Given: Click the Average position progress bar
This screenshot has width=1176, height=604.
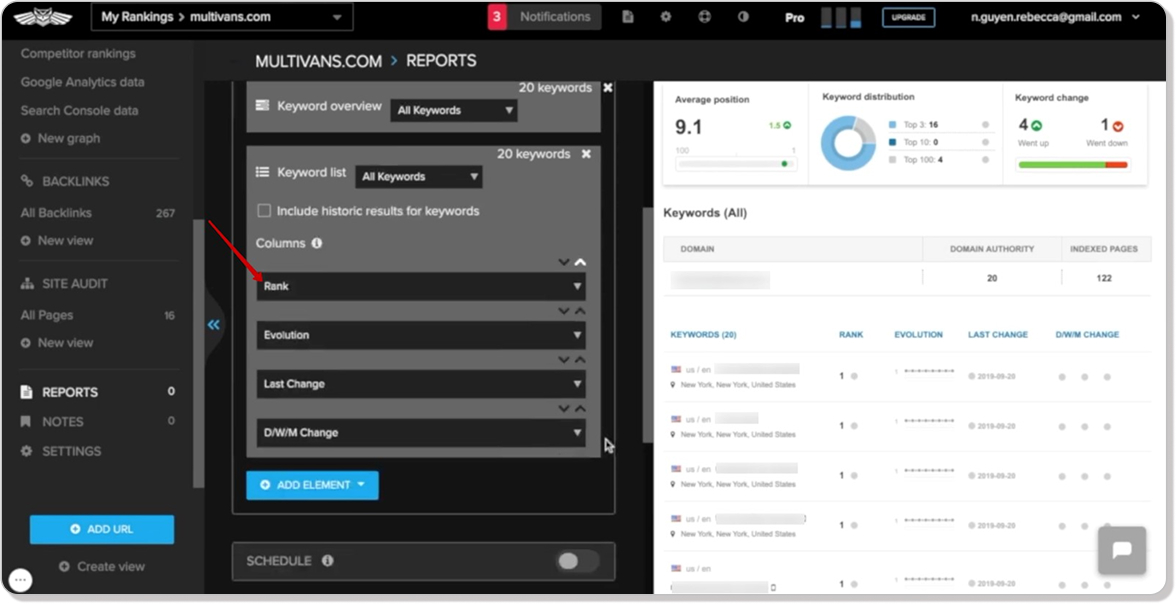Looking at the screenshot, I should click(x=736, y=164).
